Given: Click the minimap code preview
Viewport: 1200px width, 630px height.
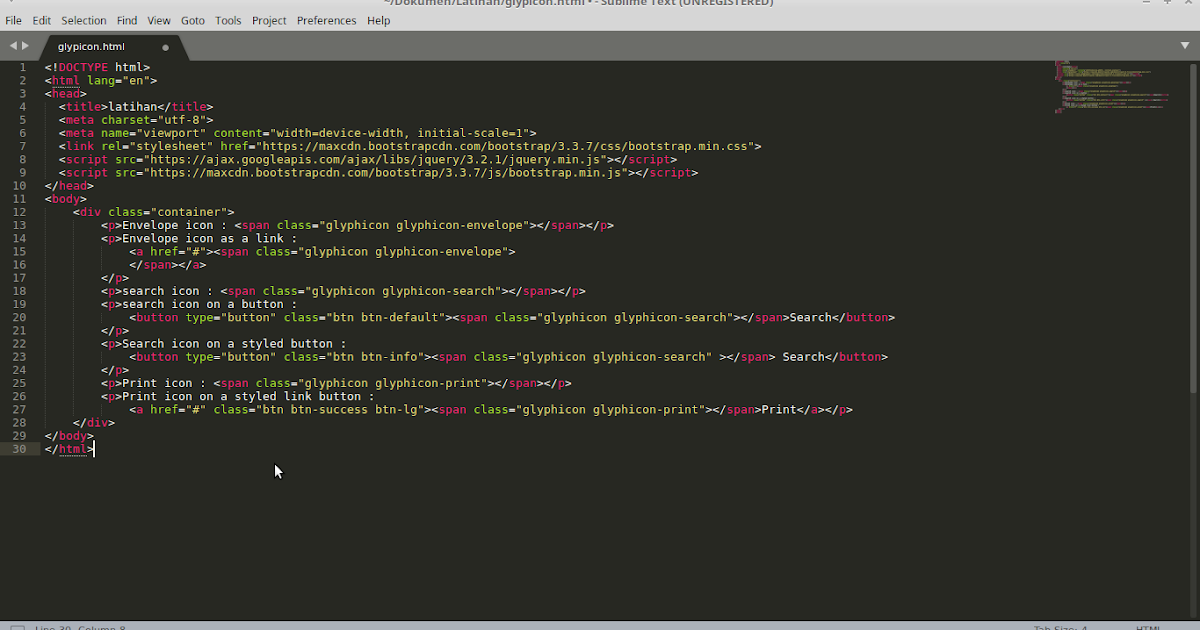Looking at the screenshot, I should [1110, 86].
